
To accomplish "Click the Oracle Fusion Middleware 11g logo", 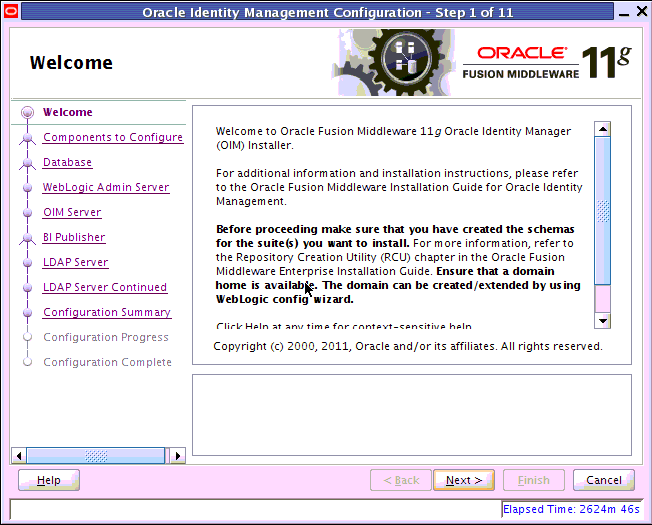I will point(547,63).
